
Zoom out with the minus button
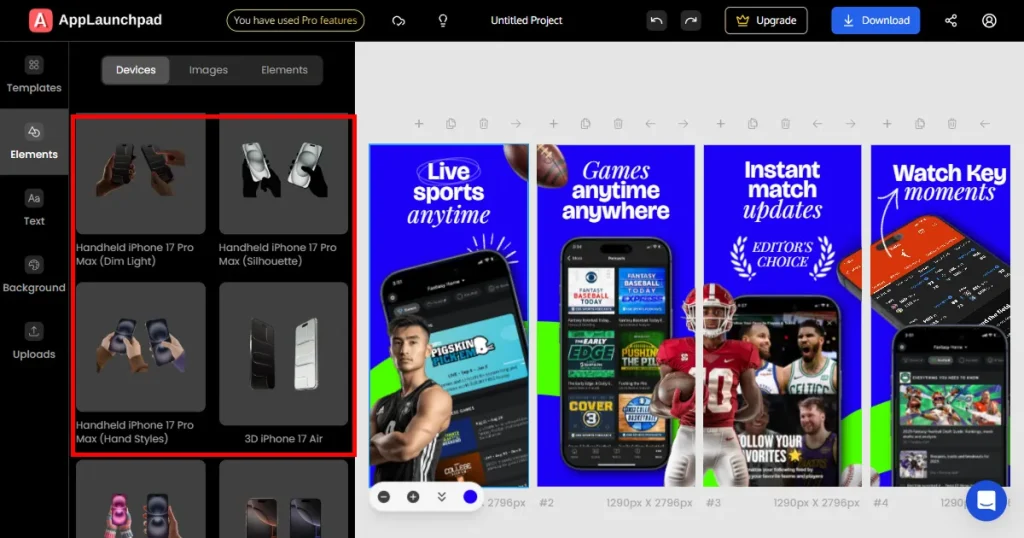384,496
